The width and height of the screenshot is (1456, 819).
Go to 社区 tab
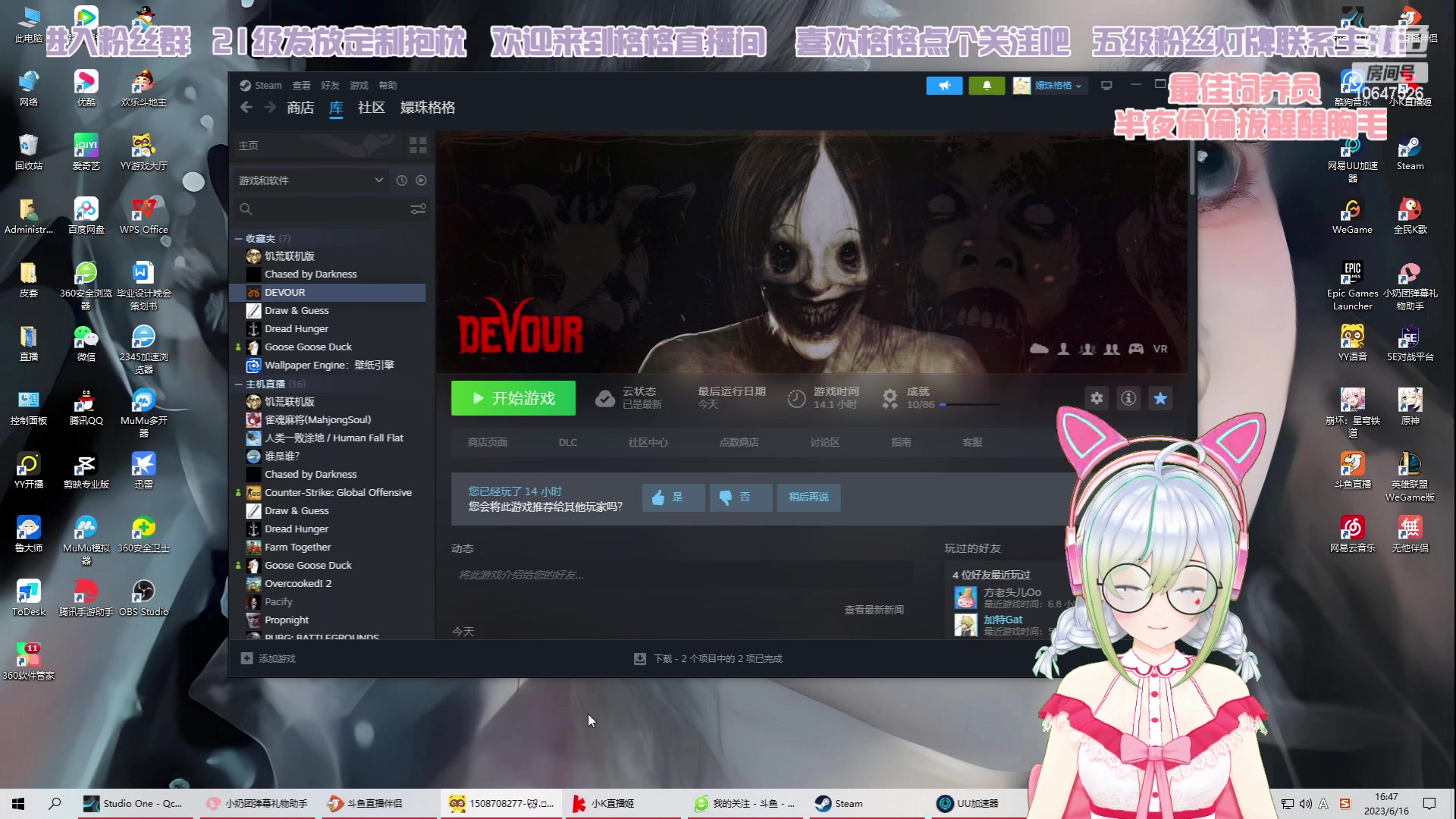pyautogui.click(x=371, y=108)
